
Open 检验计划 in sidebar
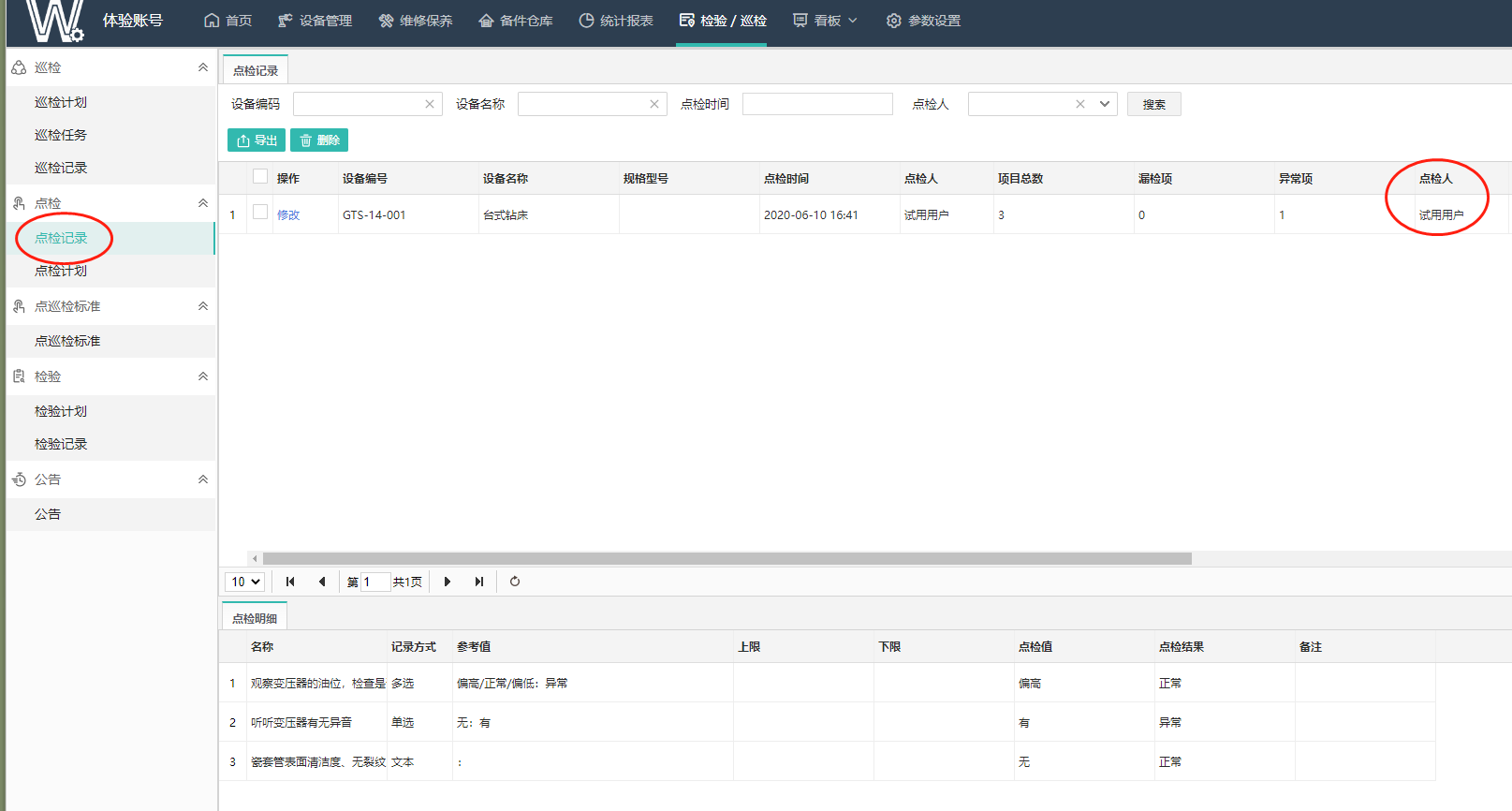click(x=61, y=411)
